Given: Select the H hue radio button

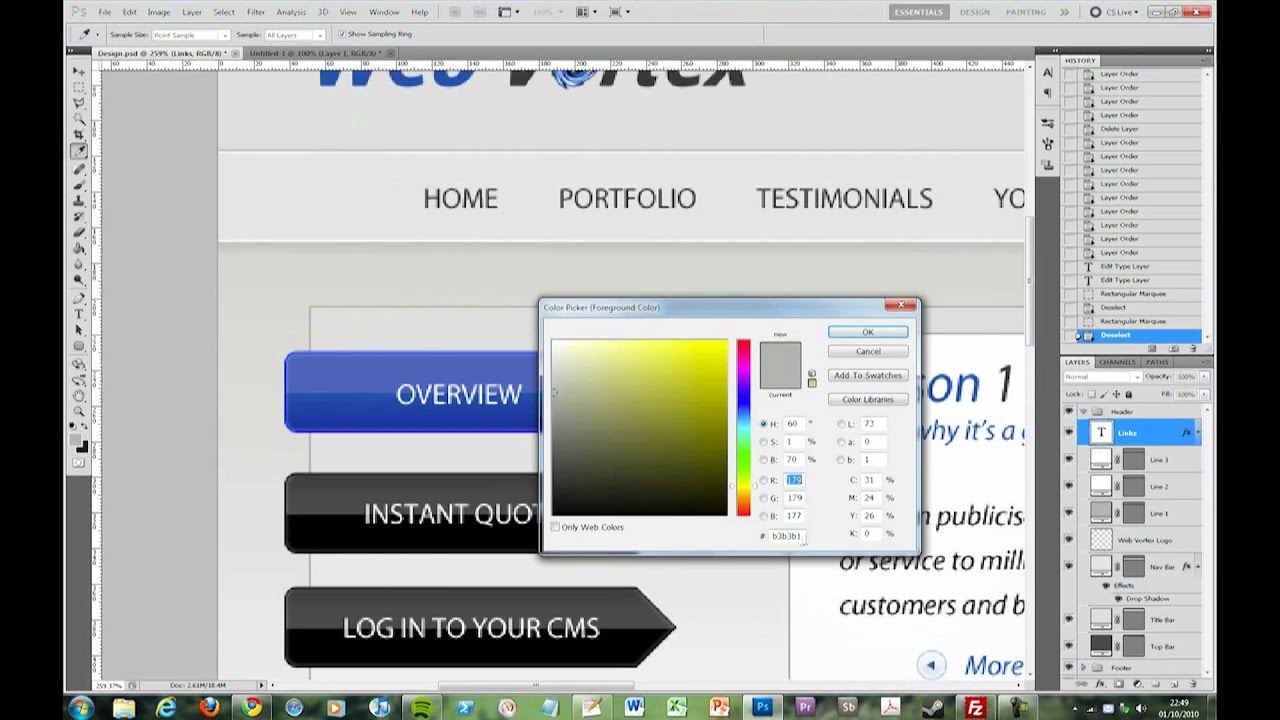Looking at the screenshot, I should pos(764,424).
